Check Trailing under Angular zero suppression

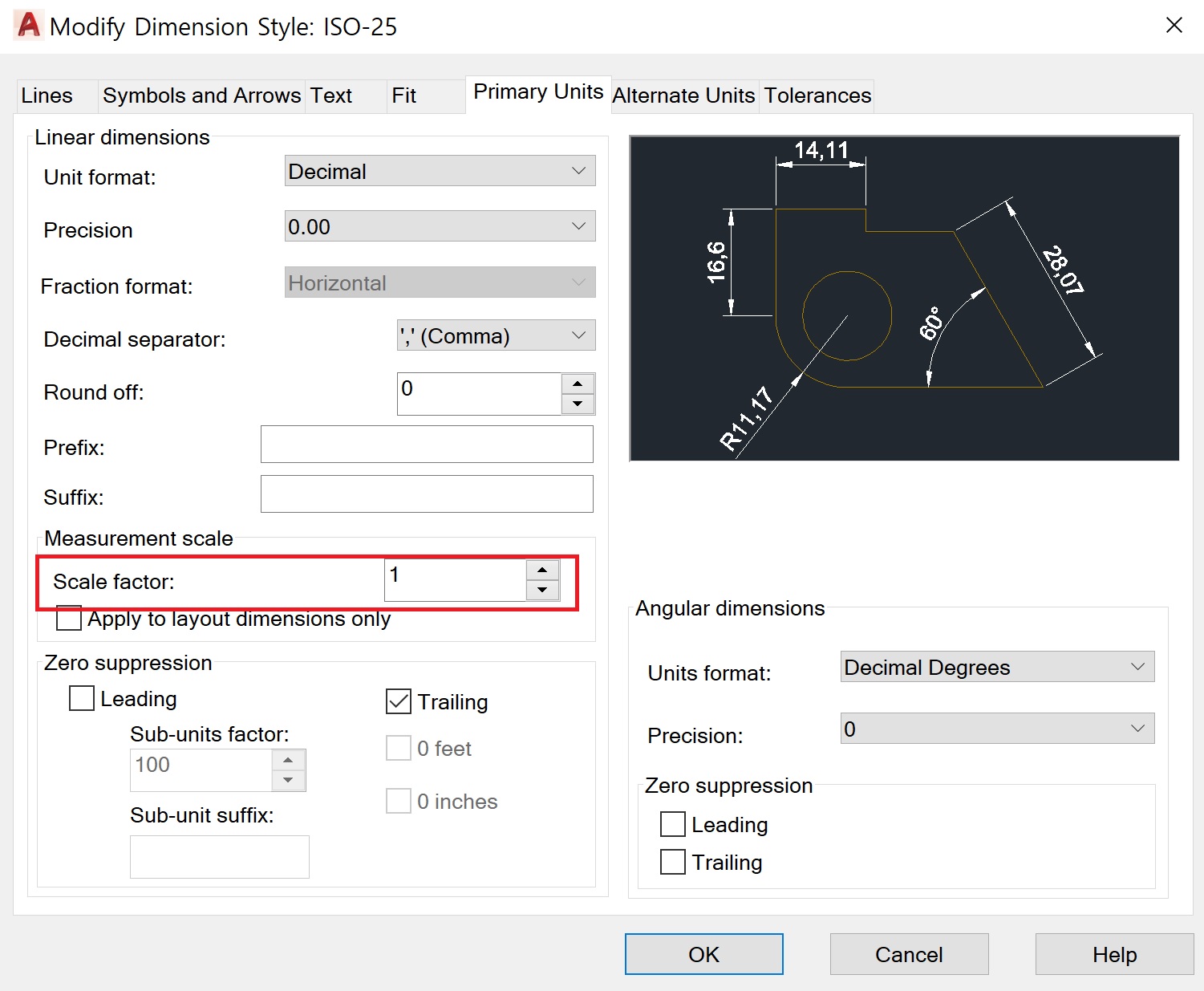(672, 862)
